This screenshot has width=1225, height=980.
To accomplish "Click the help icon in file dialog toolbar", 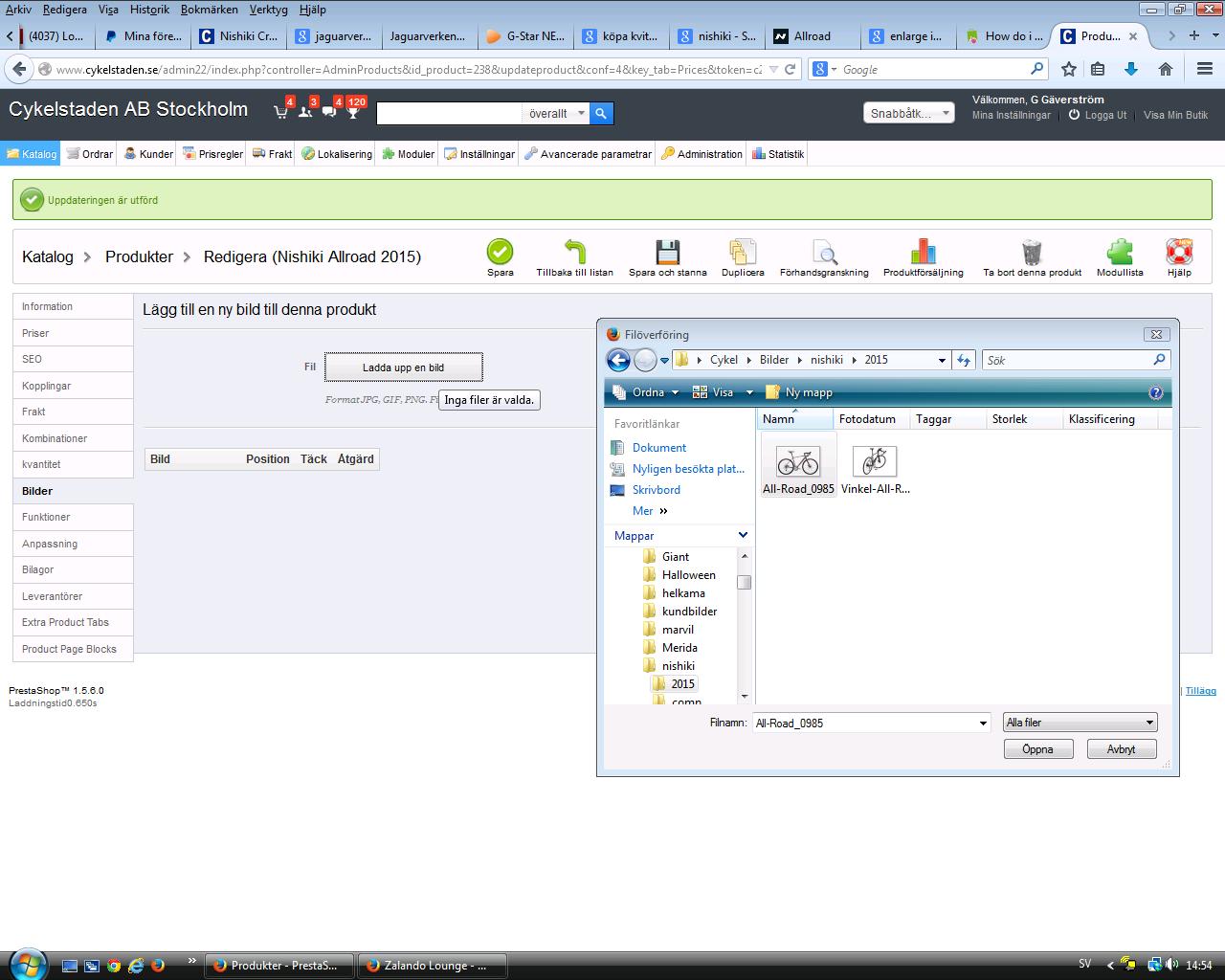I will 1155,392.
